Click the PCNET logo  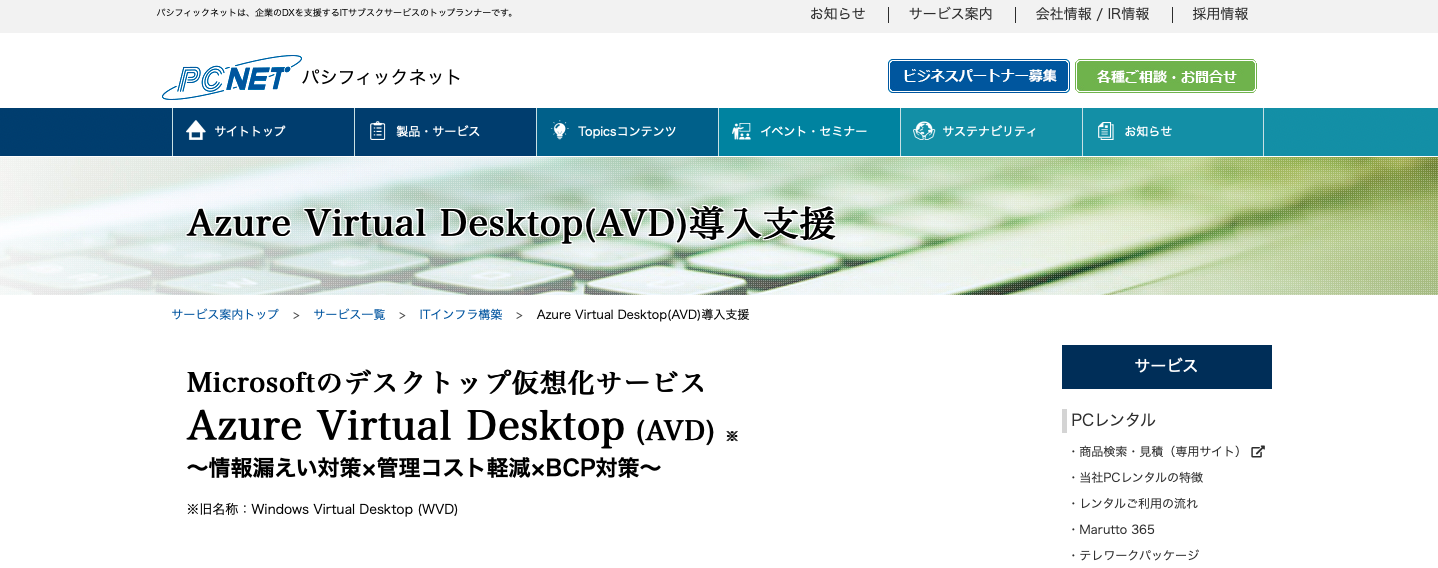(231, 77)
